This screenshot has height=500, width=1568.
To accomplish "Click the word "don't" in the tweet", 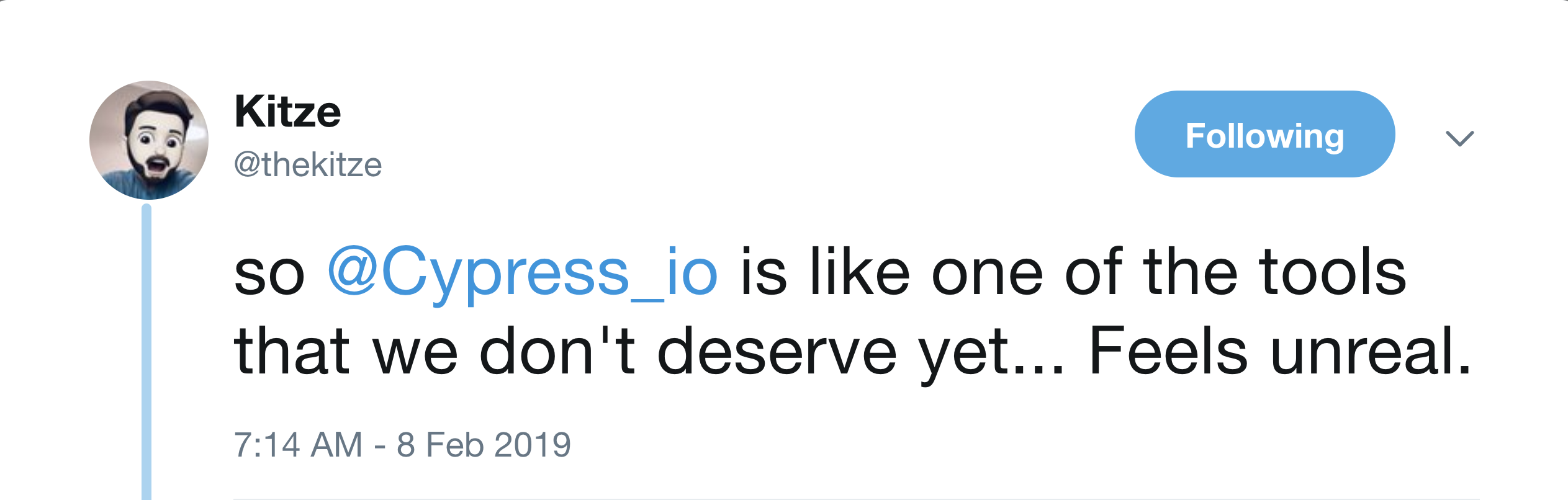I will tap(557, 352).
